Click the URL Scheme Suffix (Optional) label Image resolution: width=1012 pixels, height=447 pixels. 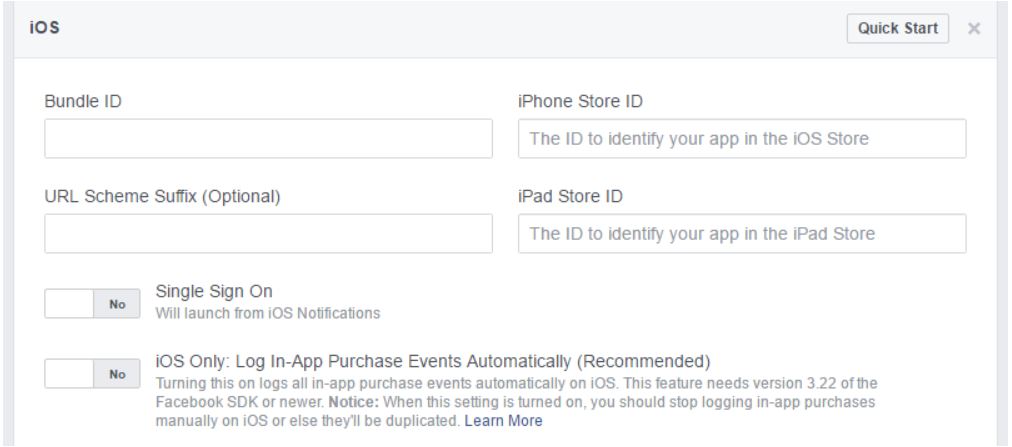click(162, 196)
